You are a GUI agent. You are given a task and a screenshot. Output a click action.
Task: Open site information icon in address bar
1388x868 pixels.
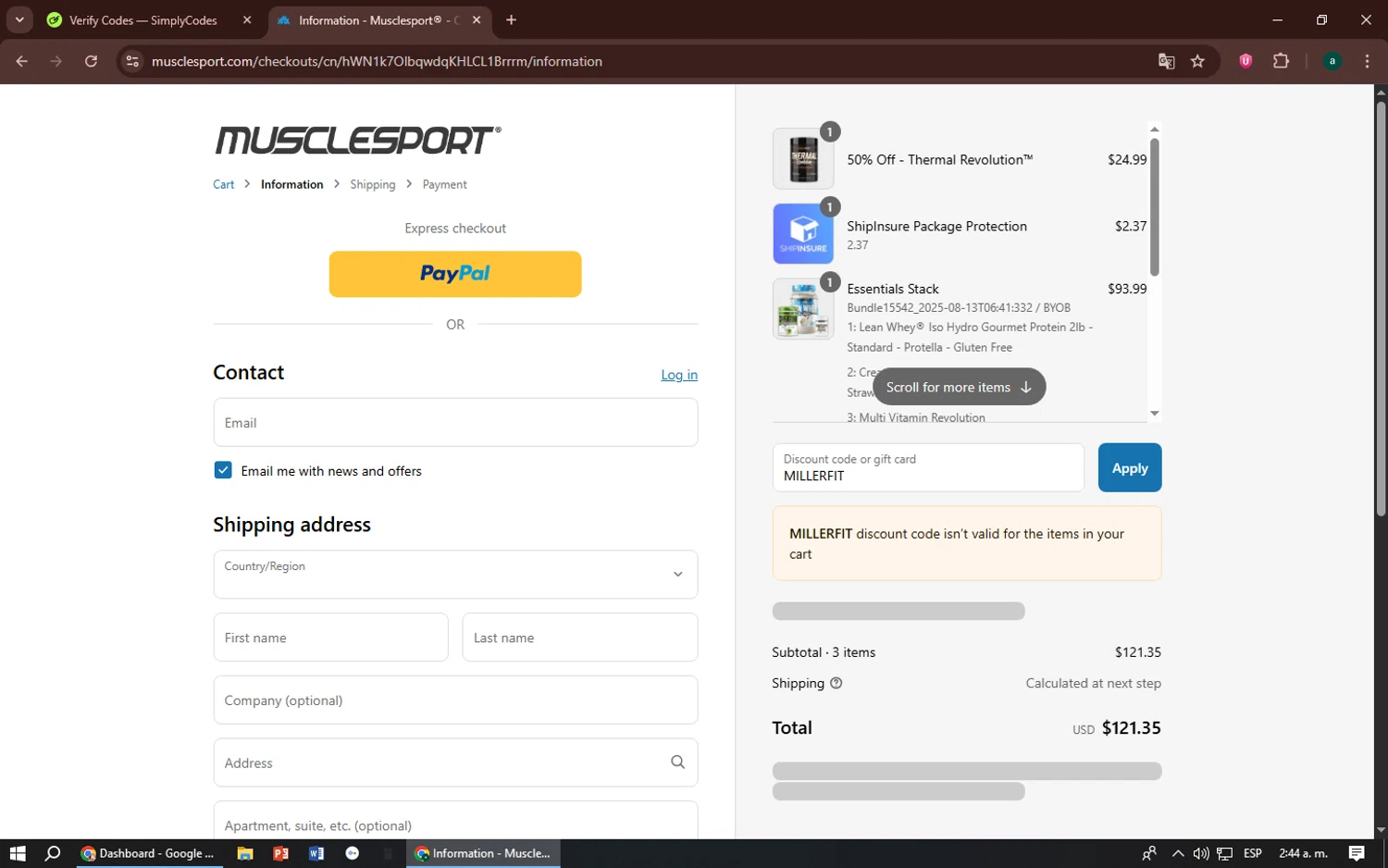[x=132, y=61]
